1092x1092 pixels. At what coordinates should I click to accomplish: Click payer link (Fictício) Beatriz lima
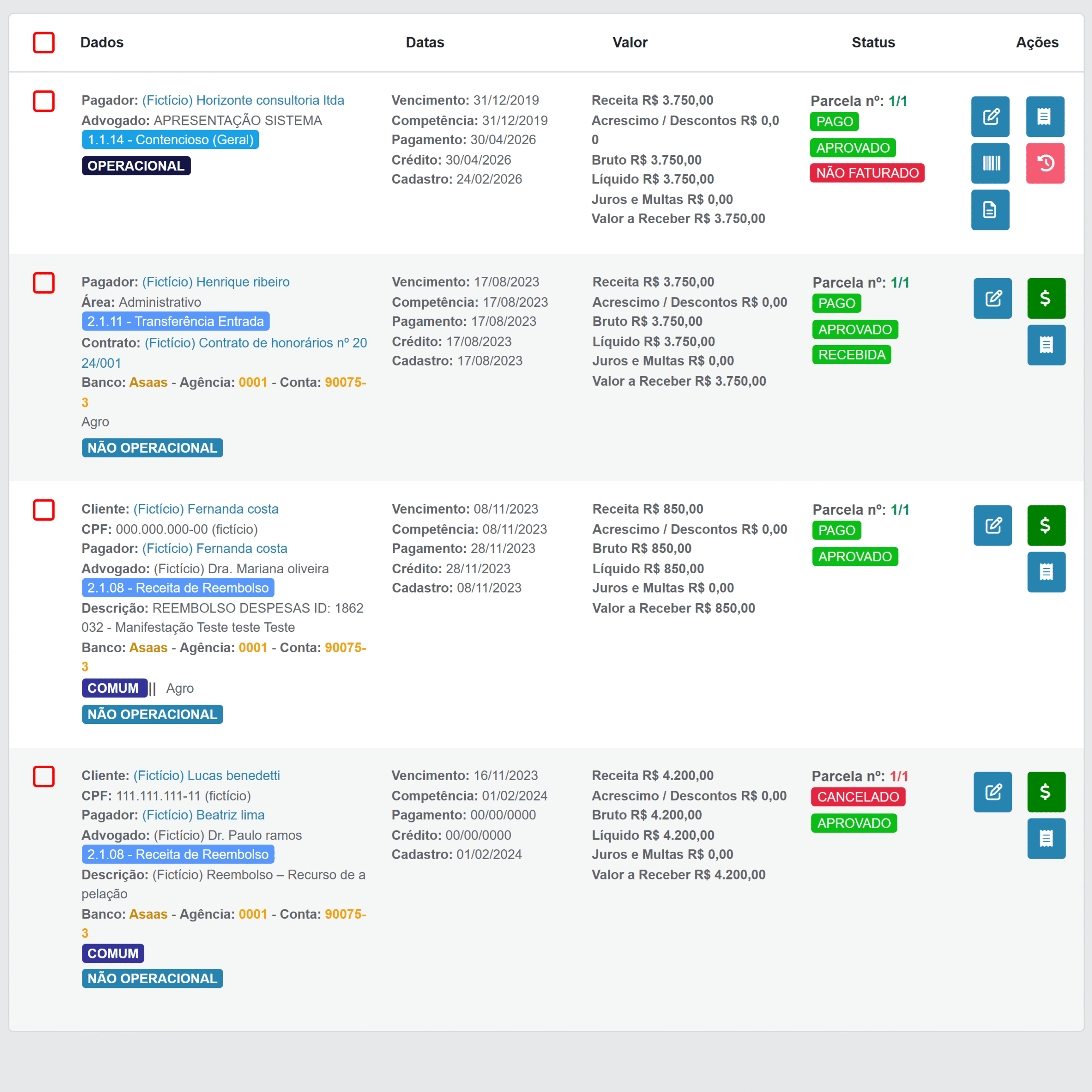(x=203, y=815)
